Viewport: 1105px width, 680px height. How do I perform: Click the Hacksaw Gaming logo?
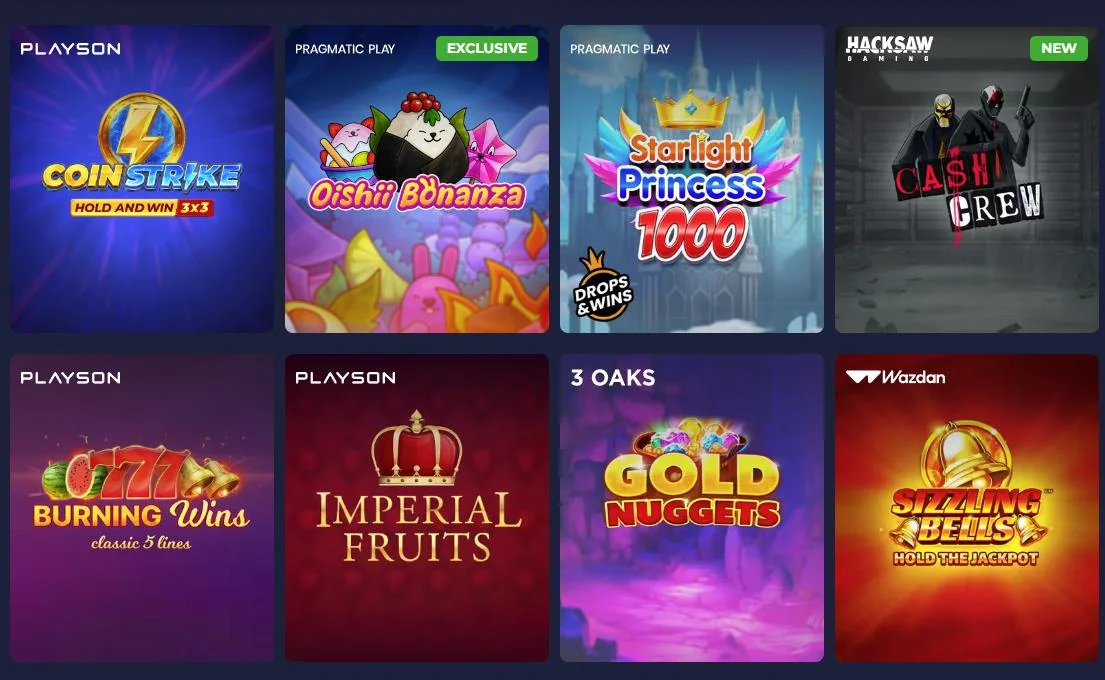pos(889,48)
